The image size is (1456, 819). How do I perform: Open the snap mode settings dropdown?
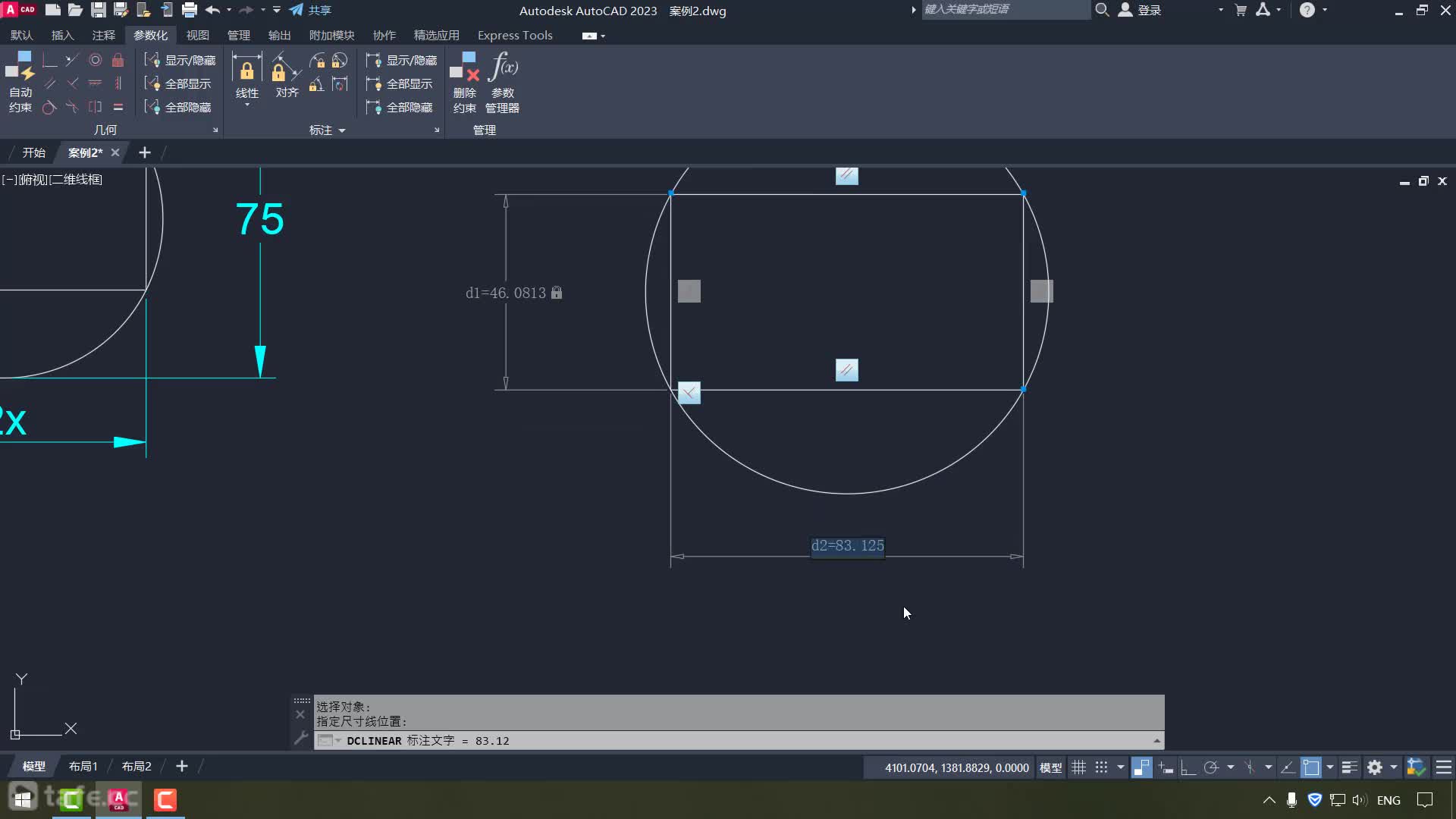1120,767
